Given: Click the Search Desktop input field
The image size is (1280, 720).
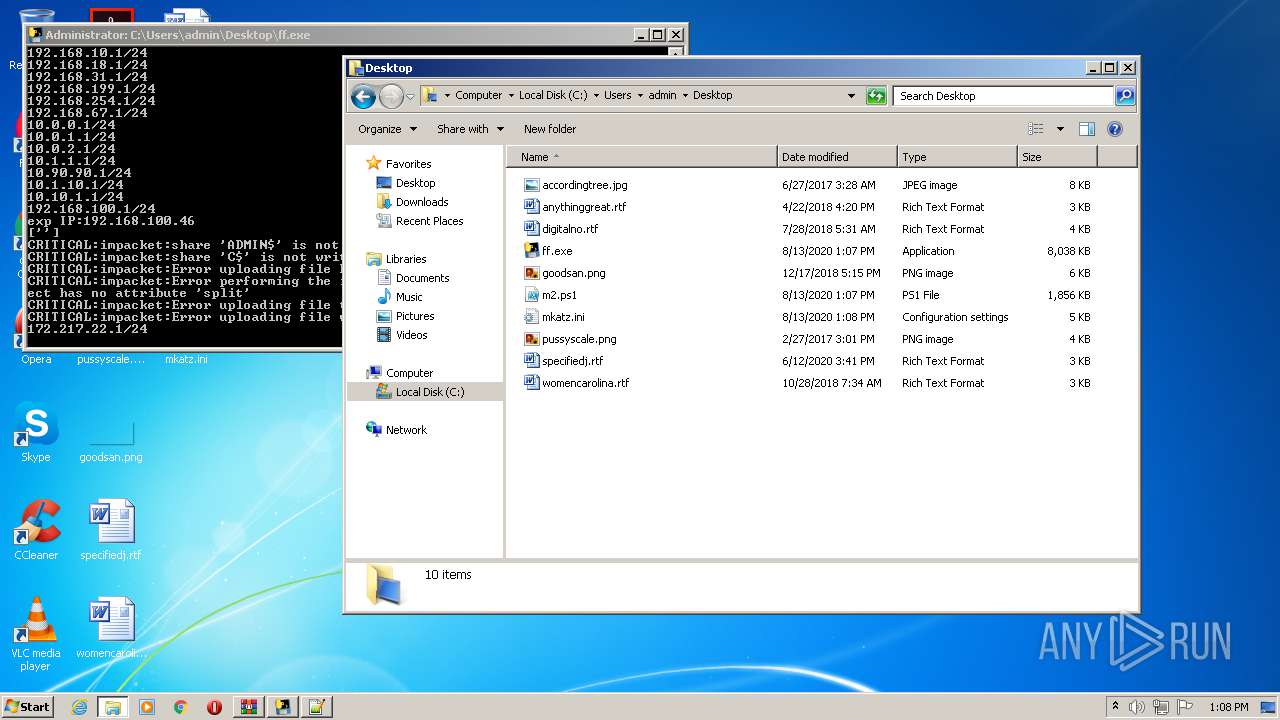Looking at the screenshot, I should point(1003,96).
